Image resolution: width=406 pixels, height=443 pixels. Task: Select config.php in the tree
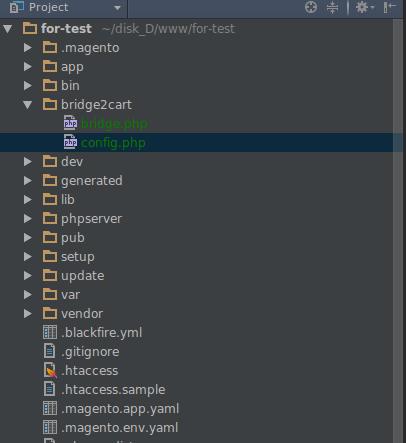113,143
